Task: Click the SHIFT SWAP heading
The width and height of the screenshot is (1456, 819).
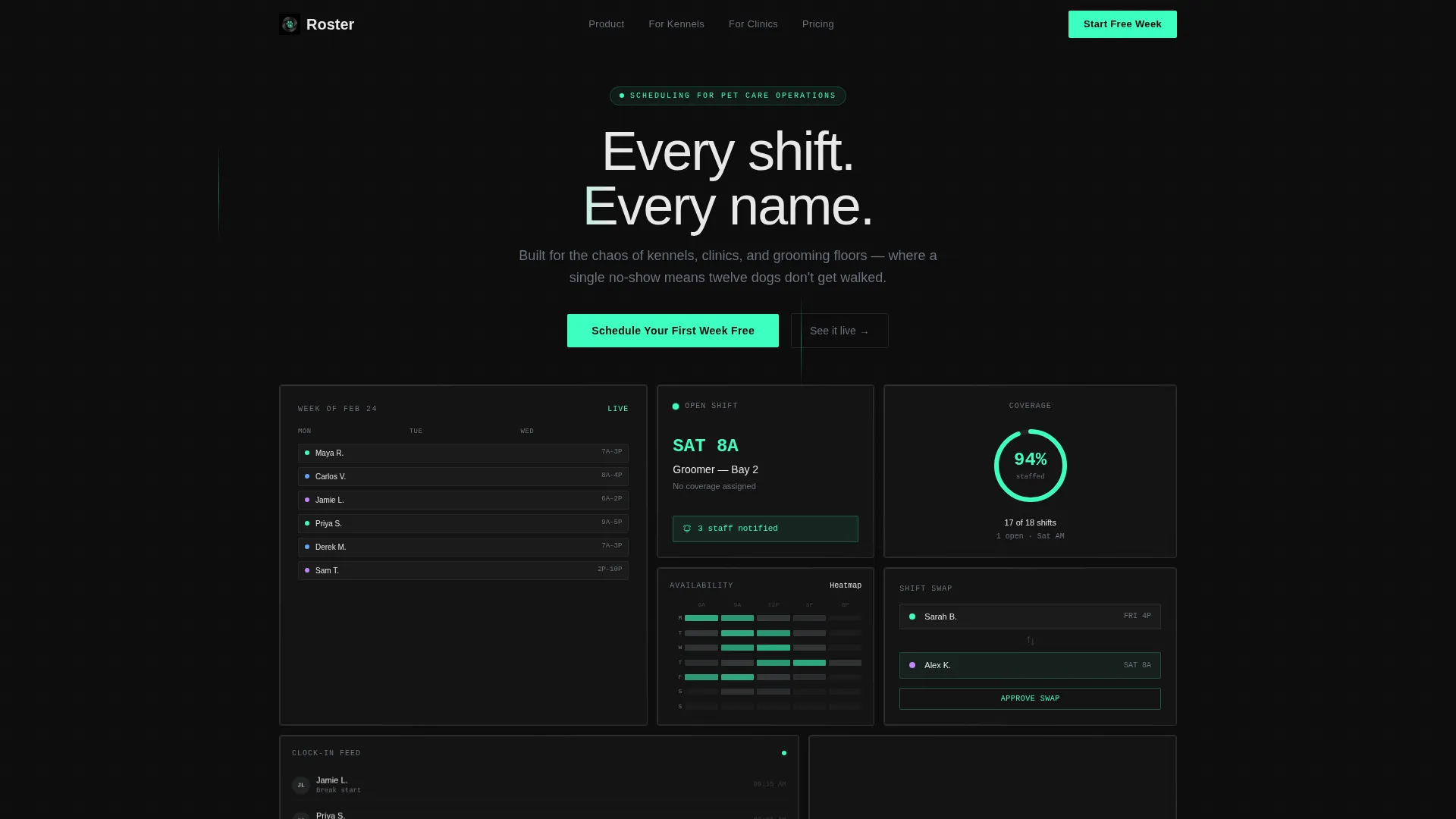Action: [x=926, y=588]
